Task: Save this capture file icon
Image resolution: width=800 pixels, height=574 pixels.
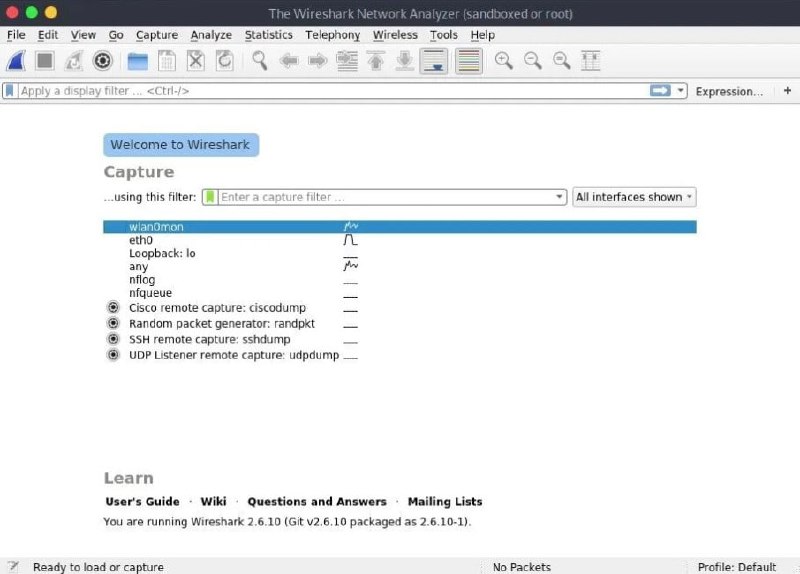Action: [x=167, y=61]
